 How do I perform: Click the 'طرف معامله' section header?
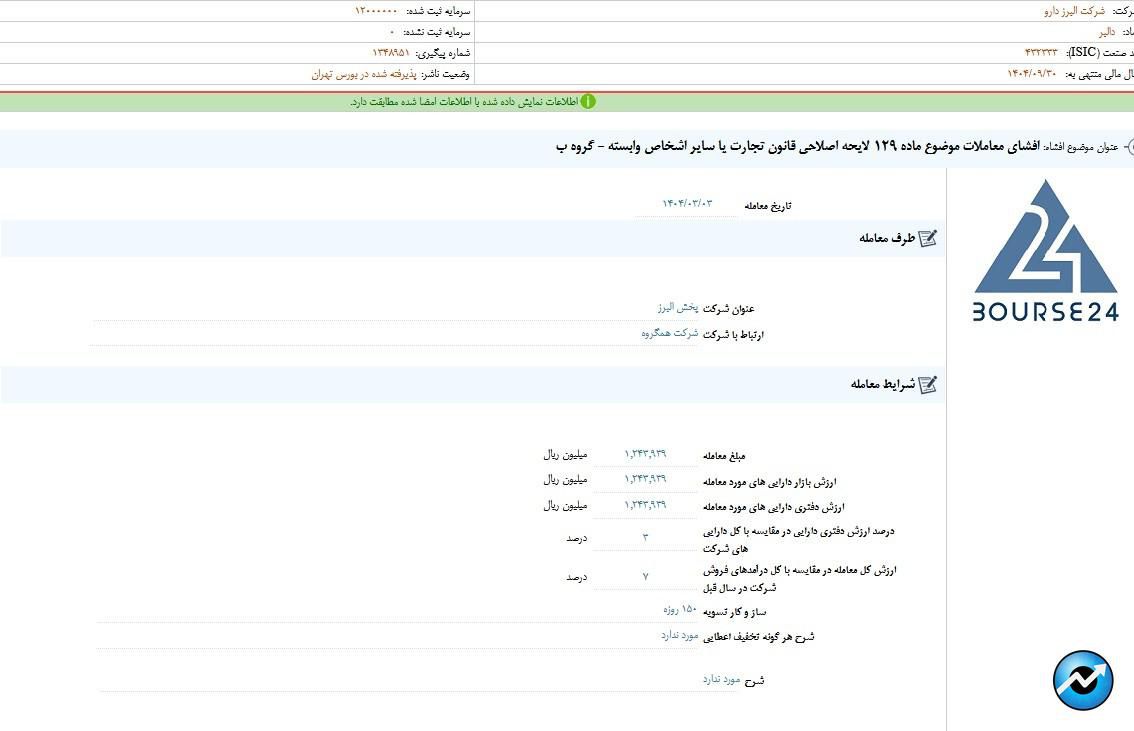pos(887,238)
